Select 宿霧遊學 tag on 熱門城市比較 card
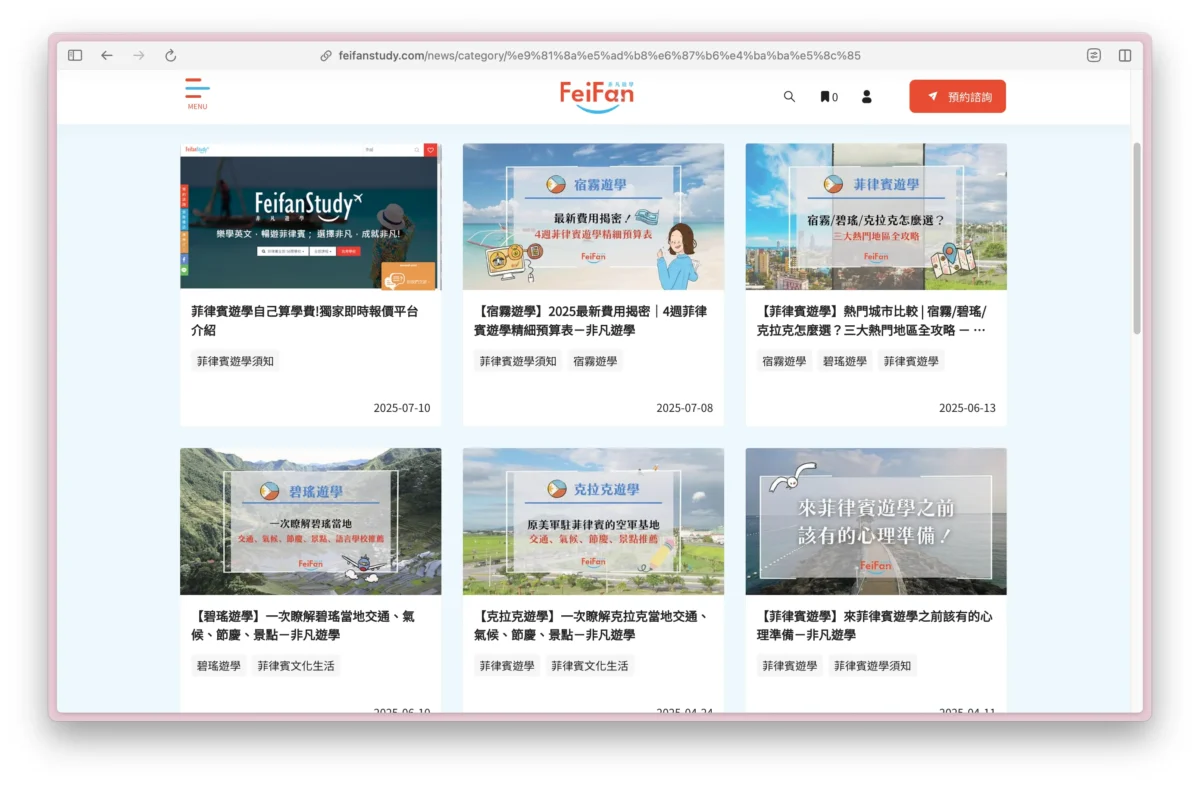The width and height of the screenshot is (1200, 785). 784,361
